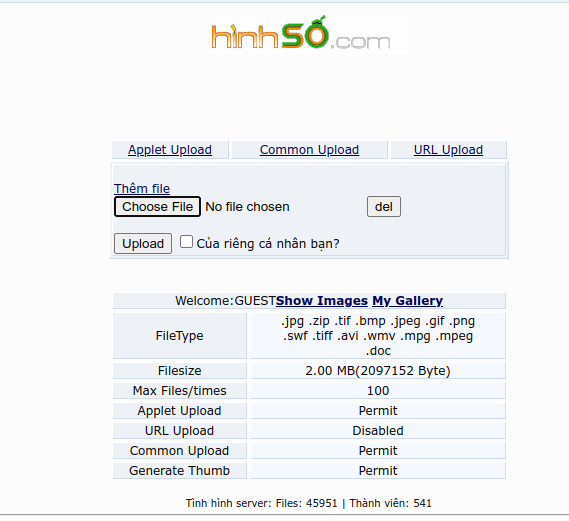Image resolution: width=569 pixels, height=521 pixels.
Task: Select the Permit value beside Generate Thumb
Action: coord(378,471)
